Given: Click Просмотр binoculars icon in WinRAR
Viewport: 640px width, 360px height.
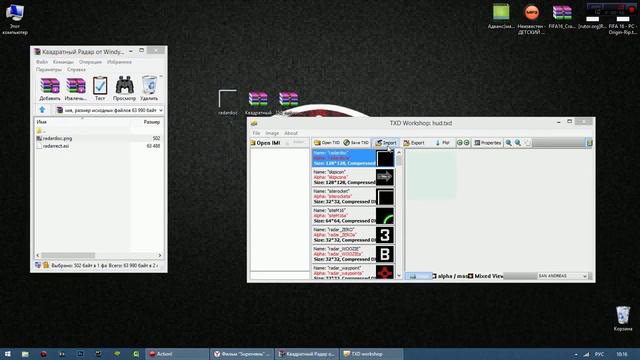Looking at the screenshot, I should (x=124, y=89).
